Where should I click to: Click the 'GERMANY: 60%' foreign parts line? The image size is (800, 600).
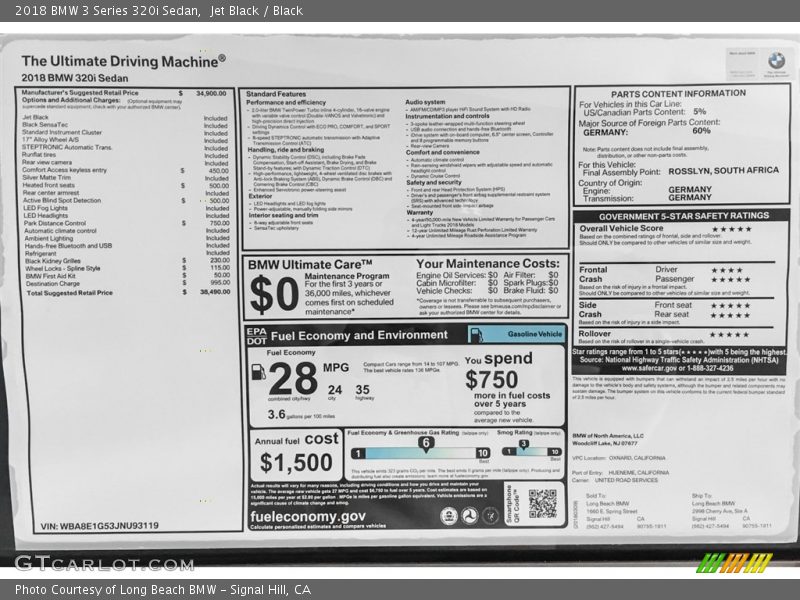tap(647, 132)
